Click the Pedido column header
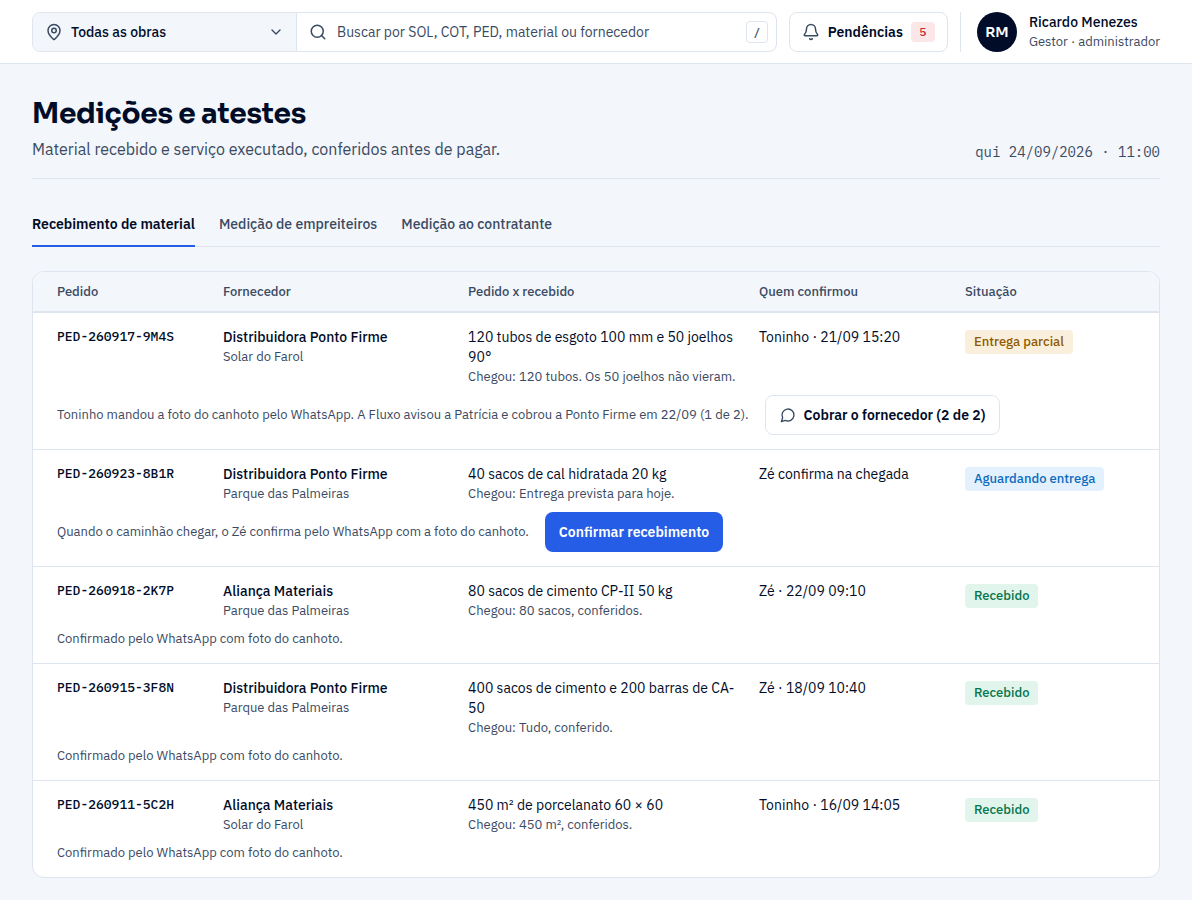1192x900 pixels. click(x=78, y=292)
